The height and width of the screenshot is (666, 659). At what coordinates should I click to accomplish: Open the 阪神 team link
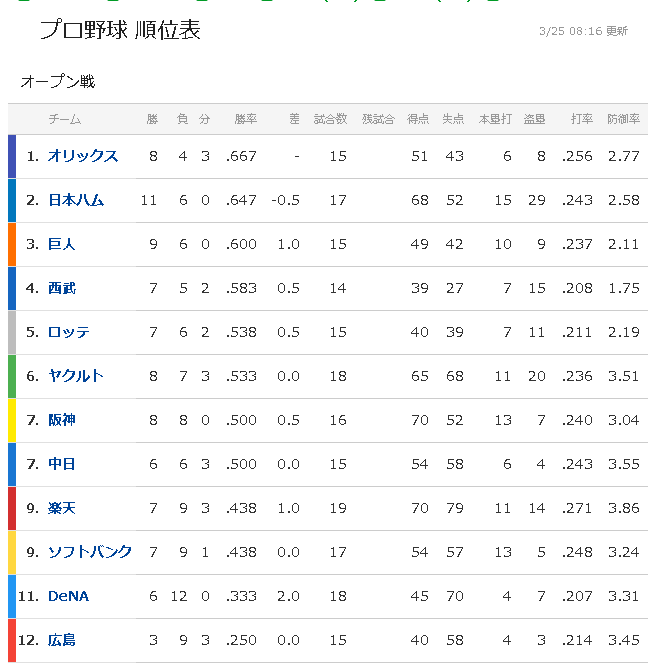[62, 420]
